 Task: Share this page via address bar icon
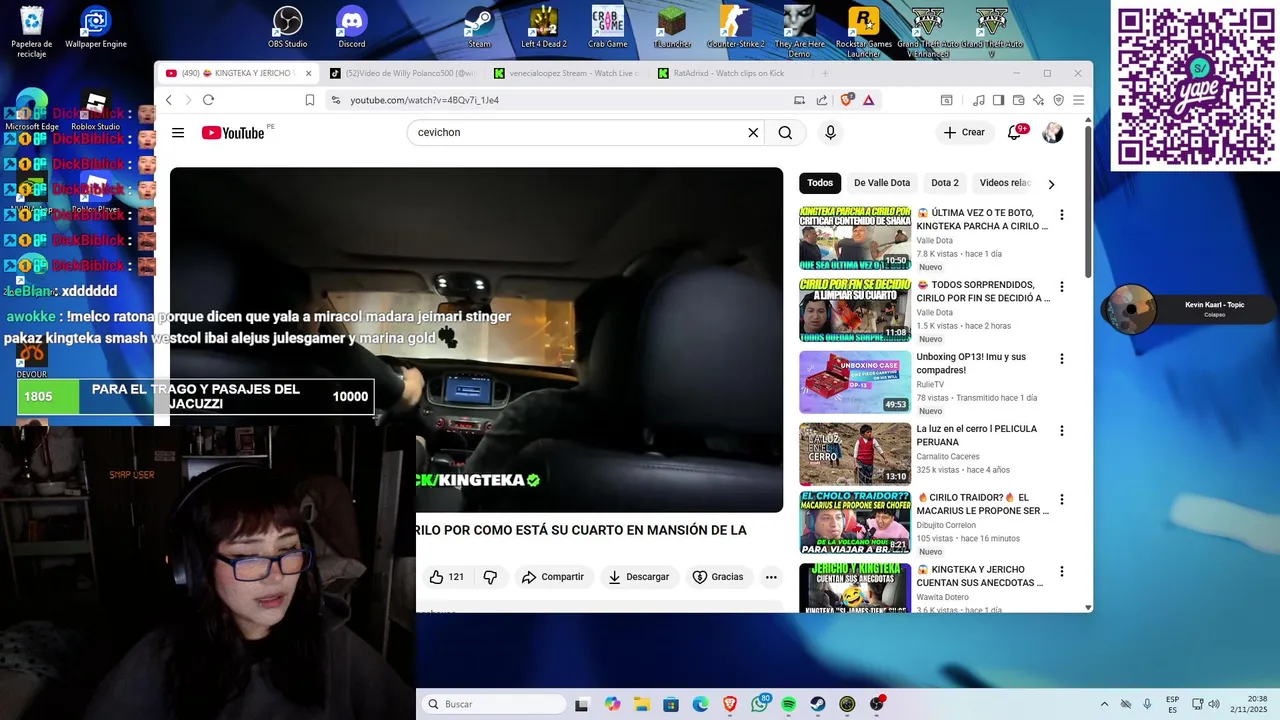click(x=822, y=100)
